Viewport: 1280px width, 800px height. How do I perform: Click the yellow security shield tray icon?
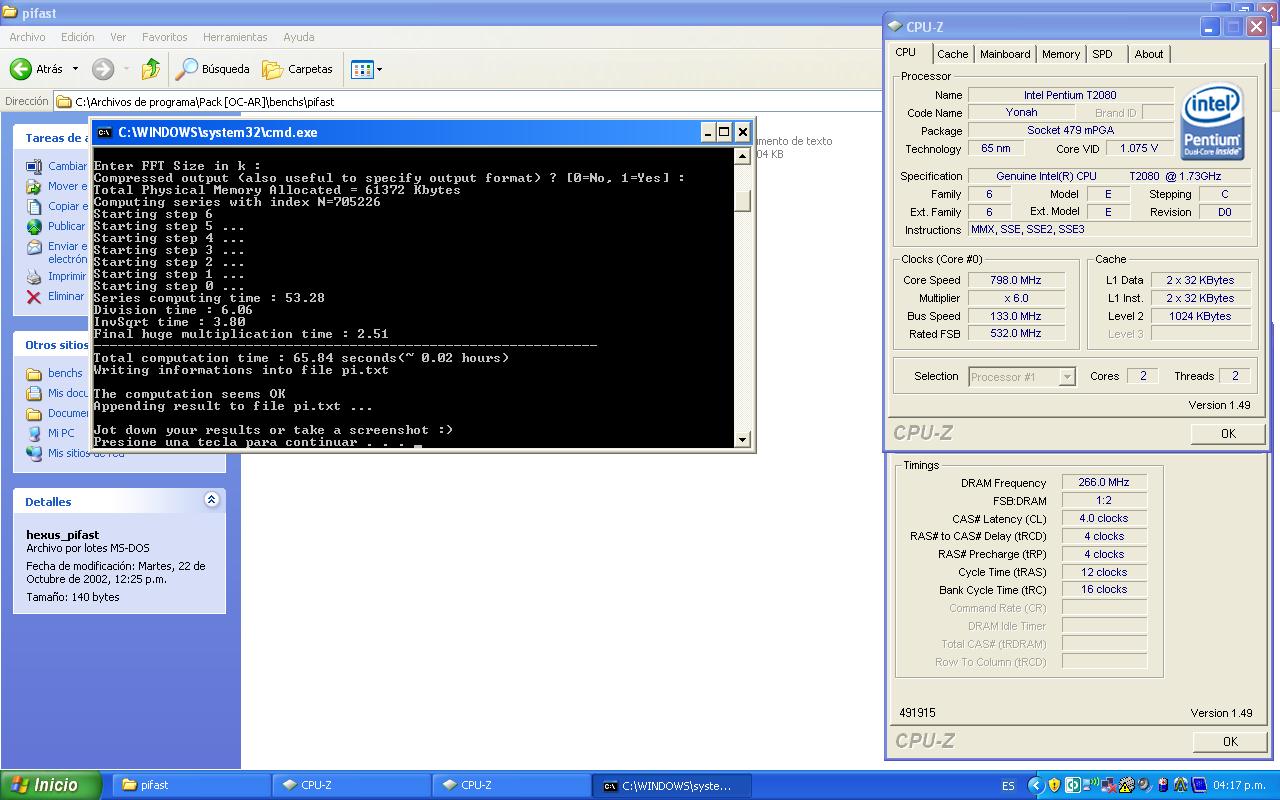pos(1053,785)
